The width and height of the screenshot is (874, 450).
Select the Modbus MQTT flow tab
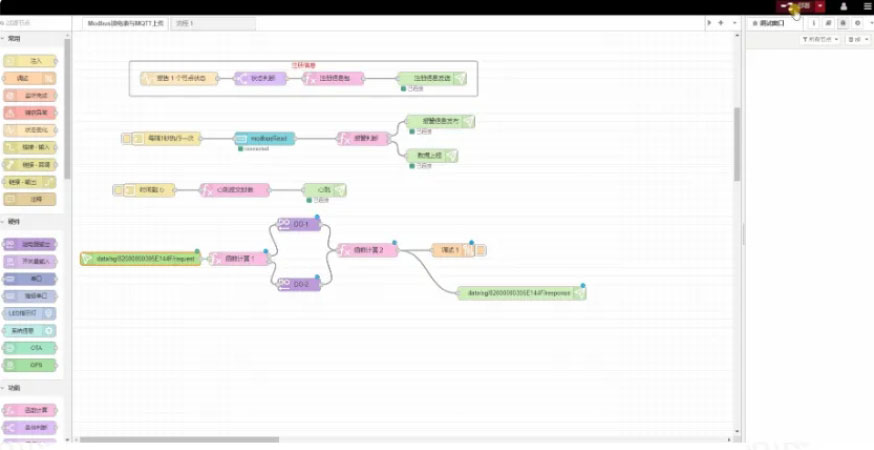[x=125, y=22]
